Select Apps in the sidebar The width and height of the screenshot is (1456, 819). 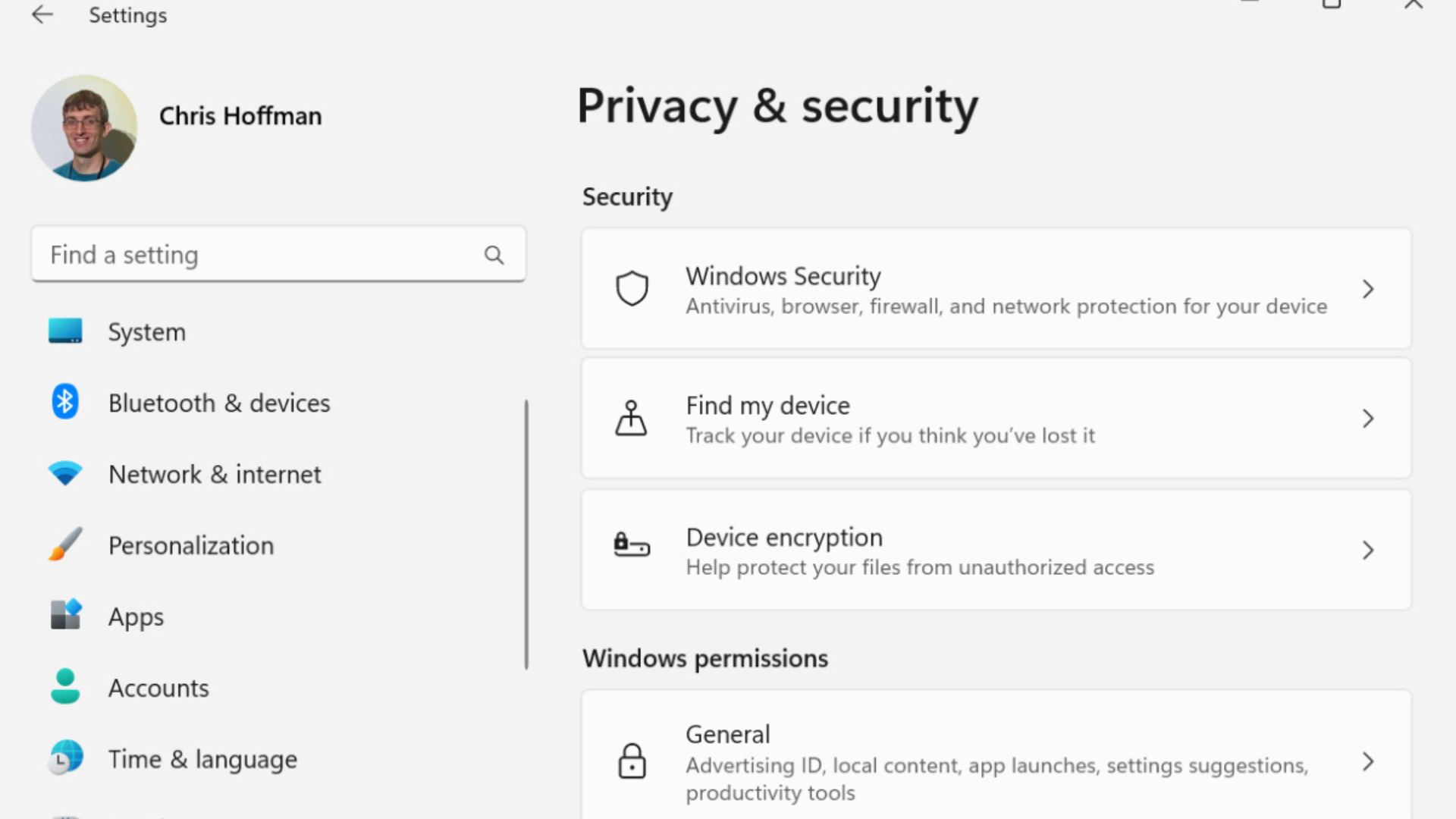click(136, 616)
